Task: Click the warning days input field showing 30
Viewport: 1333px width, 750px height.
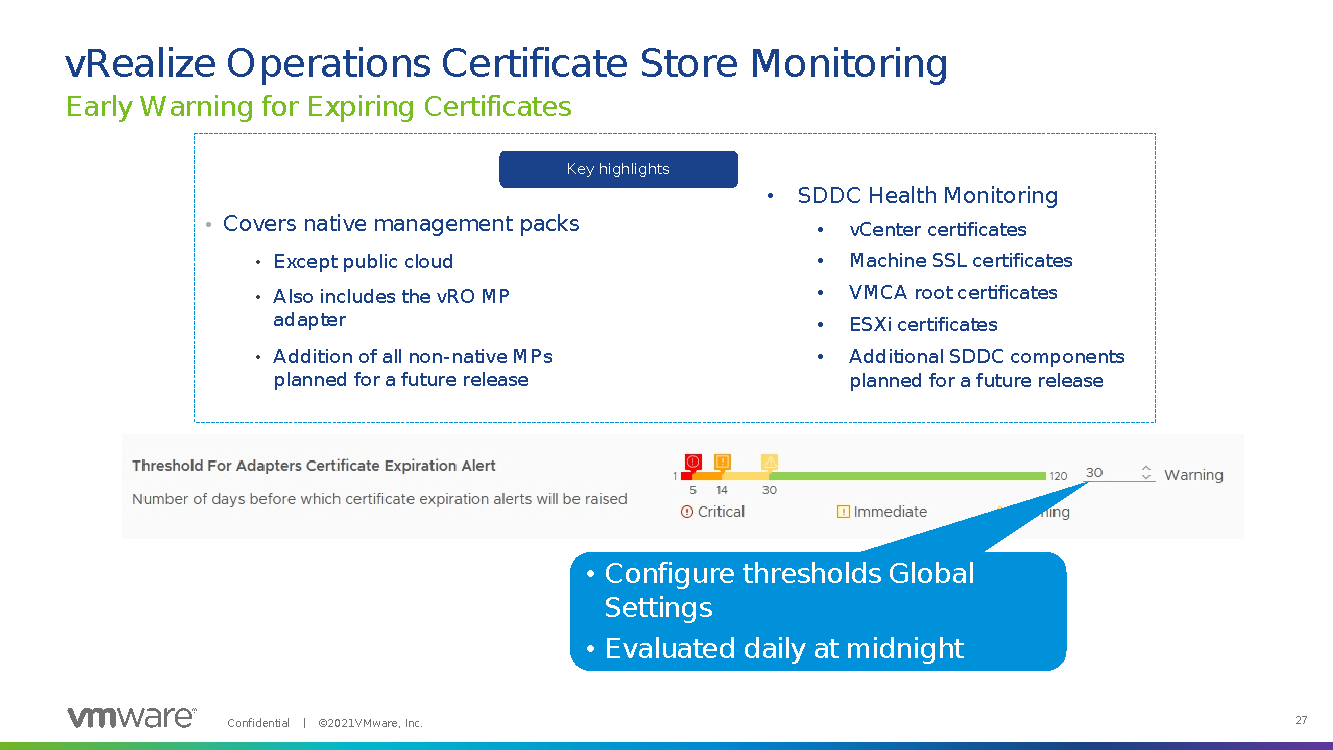Action: (x=1108, y=473)
